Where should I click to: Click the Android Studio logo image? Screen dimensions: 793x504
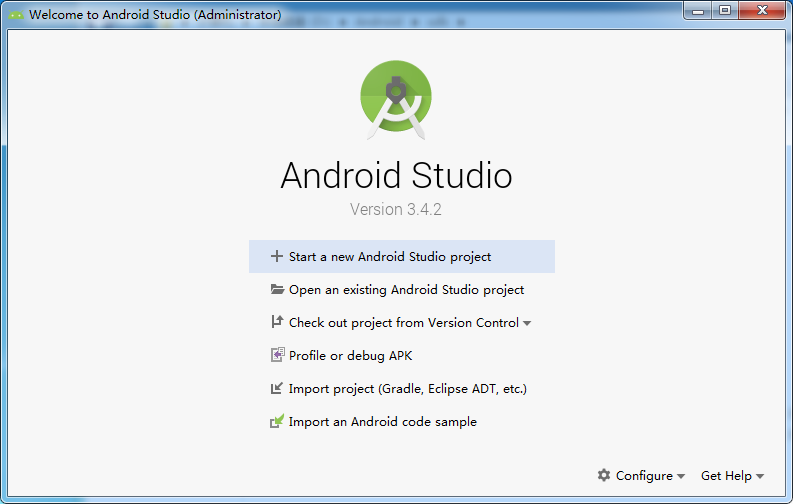[x=396, y=100]
